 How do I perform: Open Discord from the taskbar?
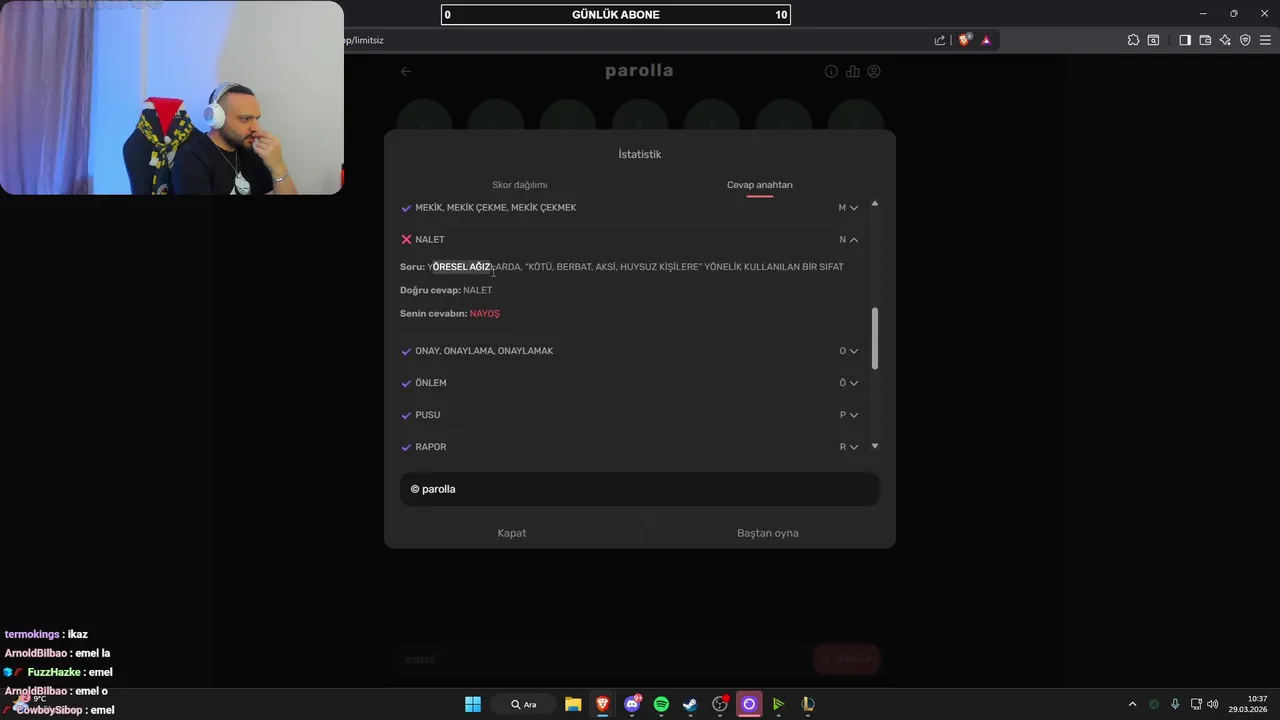[632, 704]
